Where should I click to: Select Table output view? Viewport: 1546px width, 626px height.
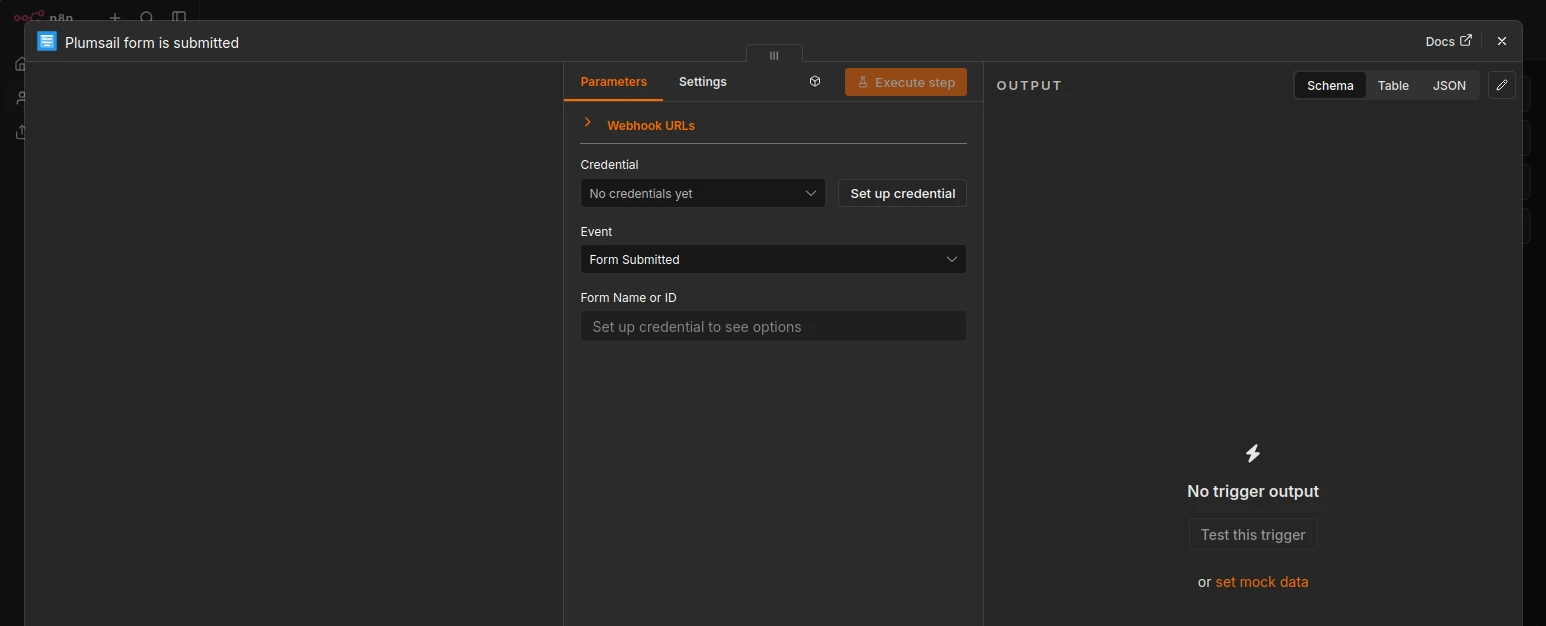(1393, 85)
